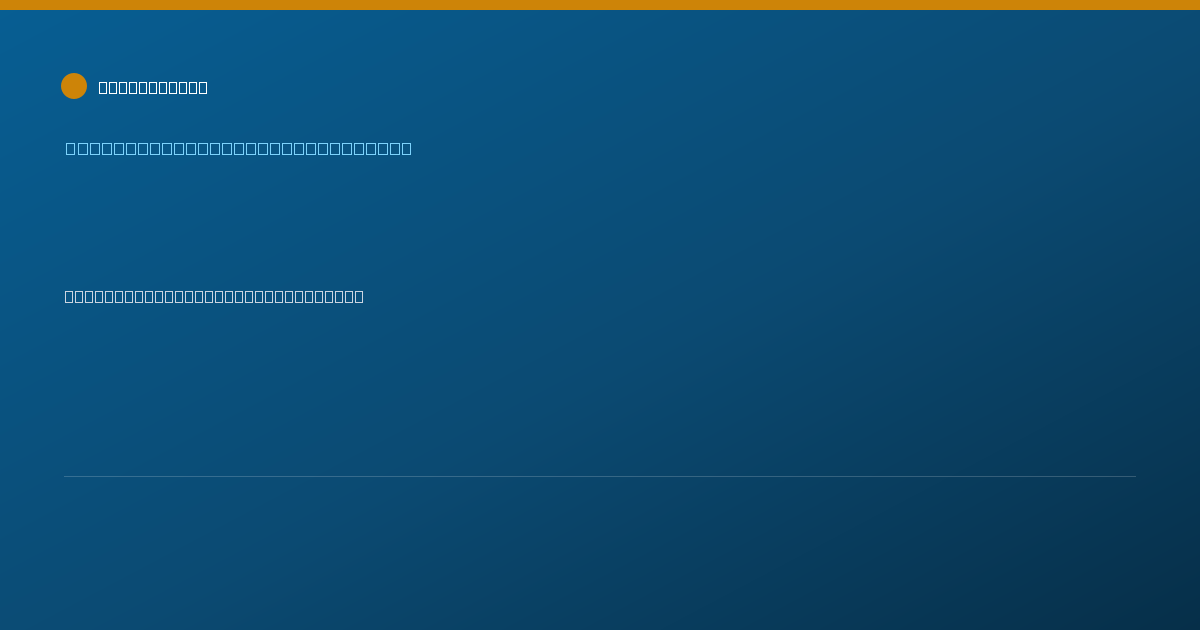
Task: Click the left end of the horizontal divider
Action: (66, 476)
